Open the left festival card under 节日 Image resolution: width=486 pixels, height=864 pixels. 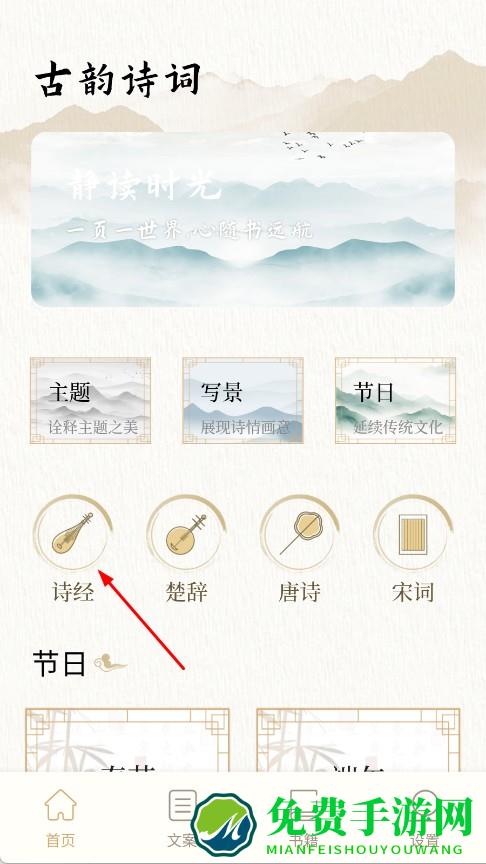[x=127, y=740]
